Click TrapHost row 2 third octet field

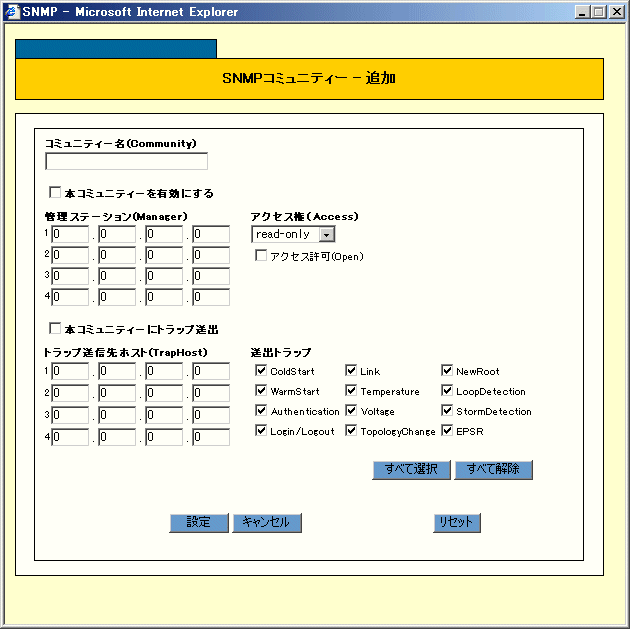[164, 393]
